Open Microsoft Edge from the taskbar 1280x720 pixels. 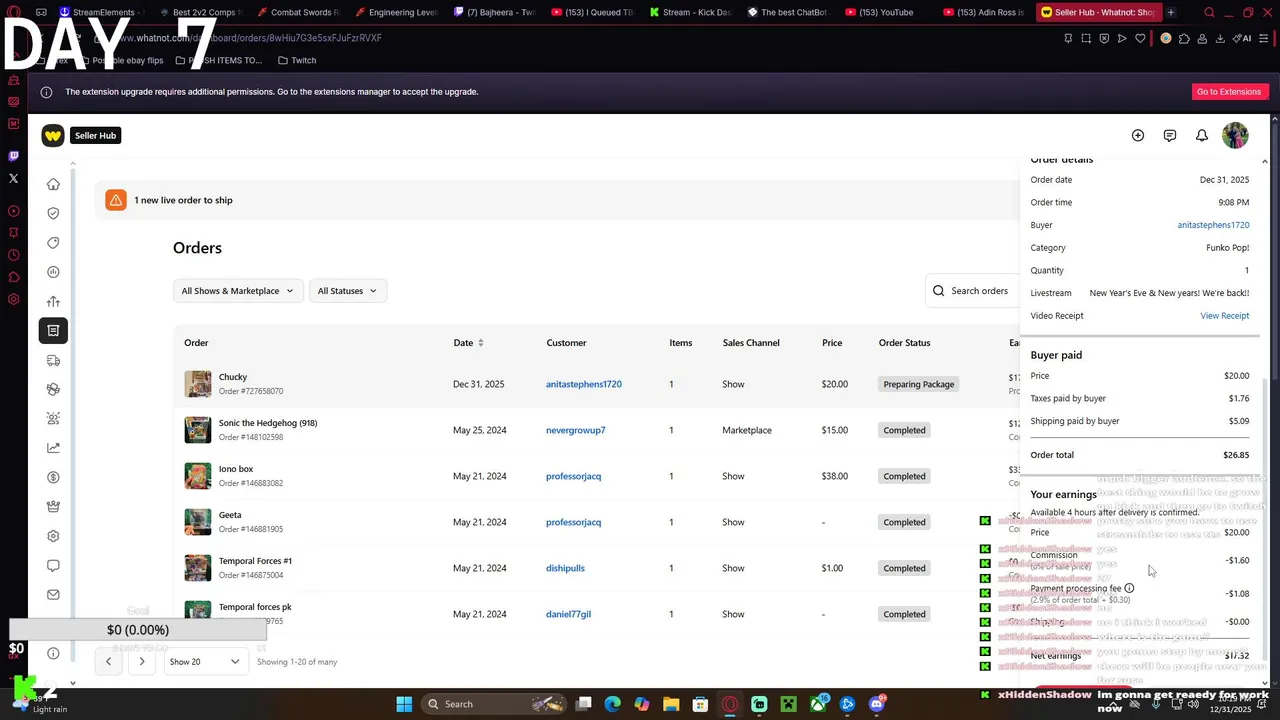click(x=613, y=704)
